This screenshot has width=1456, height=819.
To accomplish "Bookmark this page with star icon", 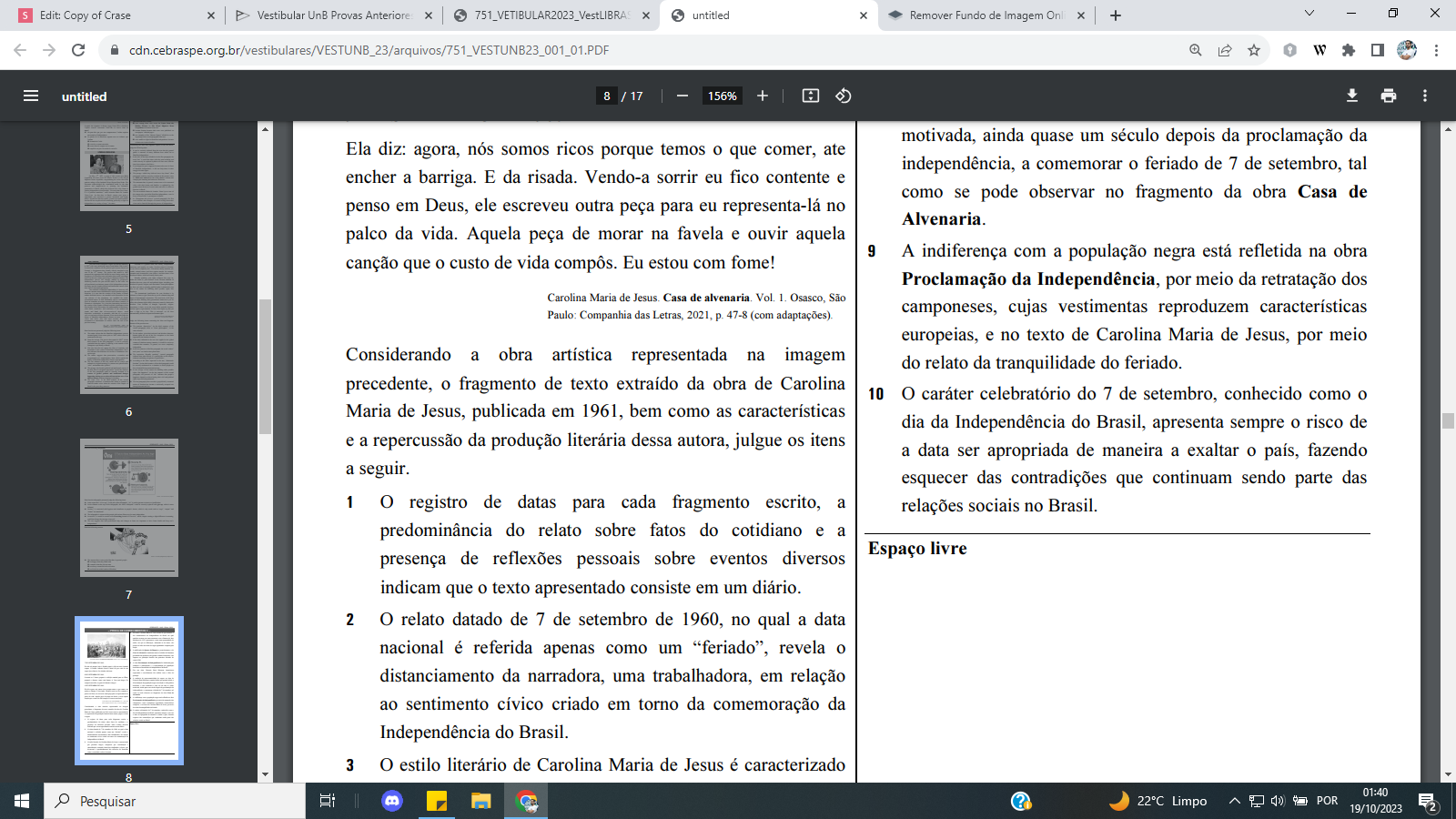I will point(1254,50).
